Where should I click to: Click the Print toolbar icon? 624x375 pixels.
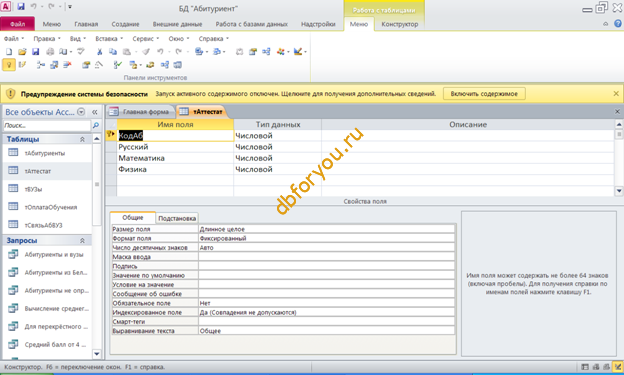pyautogui.click(x=50, y=52)
